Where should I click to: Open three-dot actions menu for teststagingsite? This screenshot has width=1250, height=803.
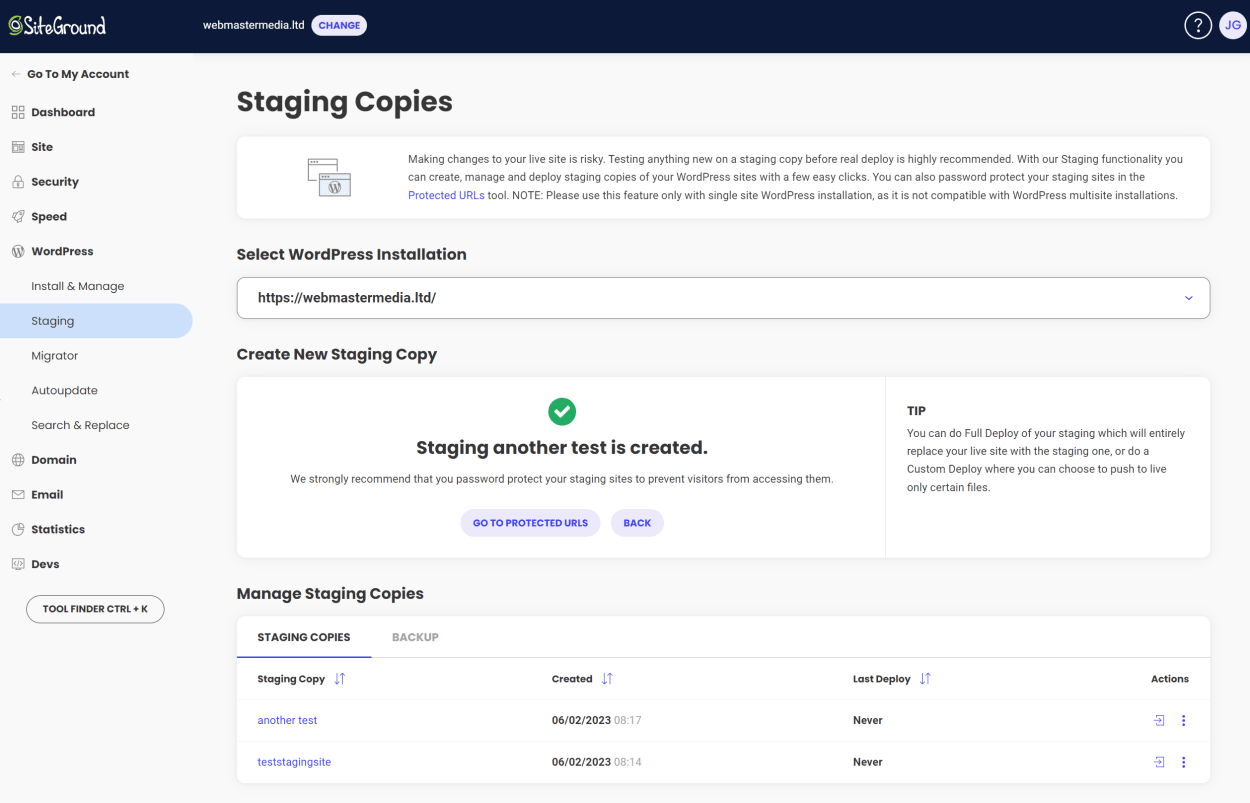(1184, 762)
